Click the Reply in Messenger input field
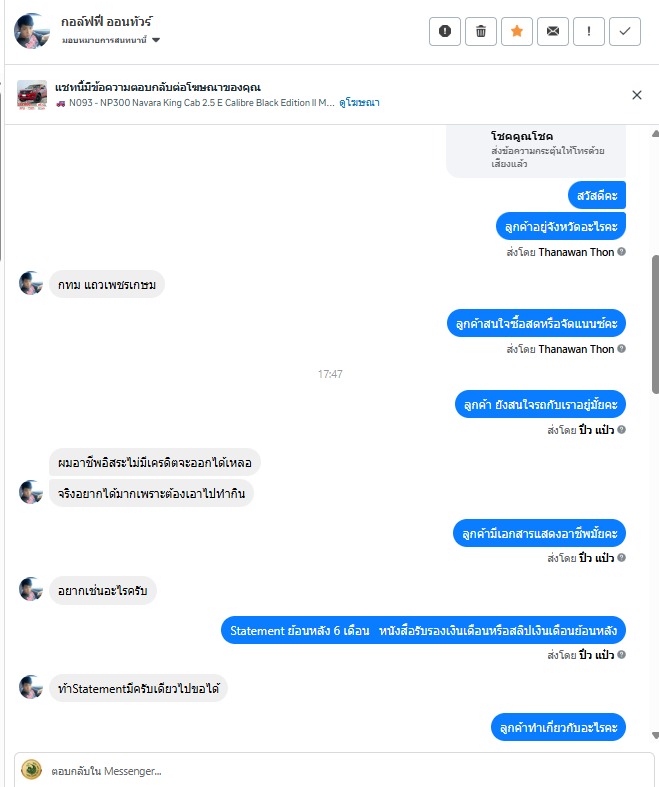Image resolution: width=659 pixels, height=787 pixels. coord(334,770)
